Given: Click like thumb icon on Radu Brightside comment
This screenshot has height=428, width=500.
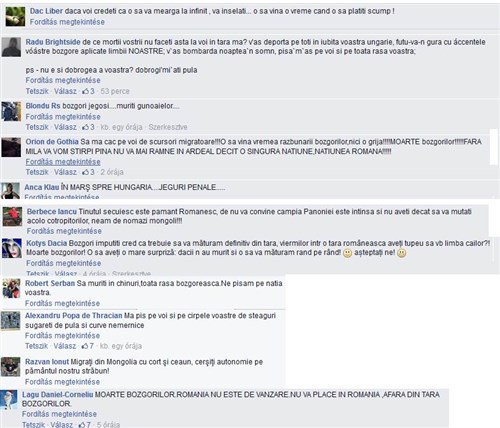Looking at the screenshot, I should (x=85, y=91).
